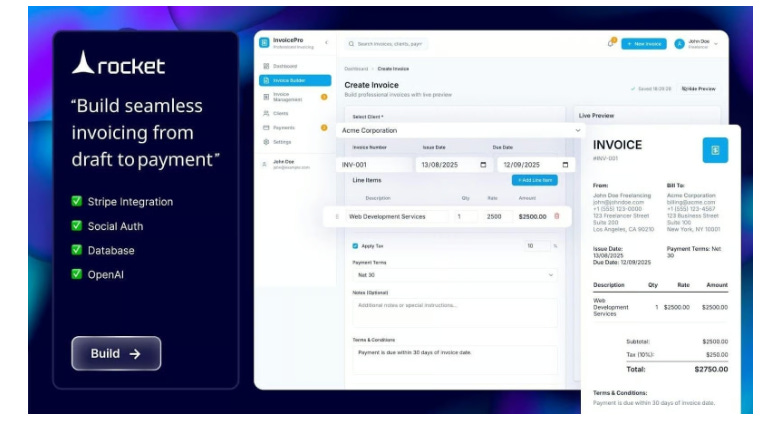Screen dimensions: 780x427
Task: Click the green check beside Database
Action: [x=77, y=250]
